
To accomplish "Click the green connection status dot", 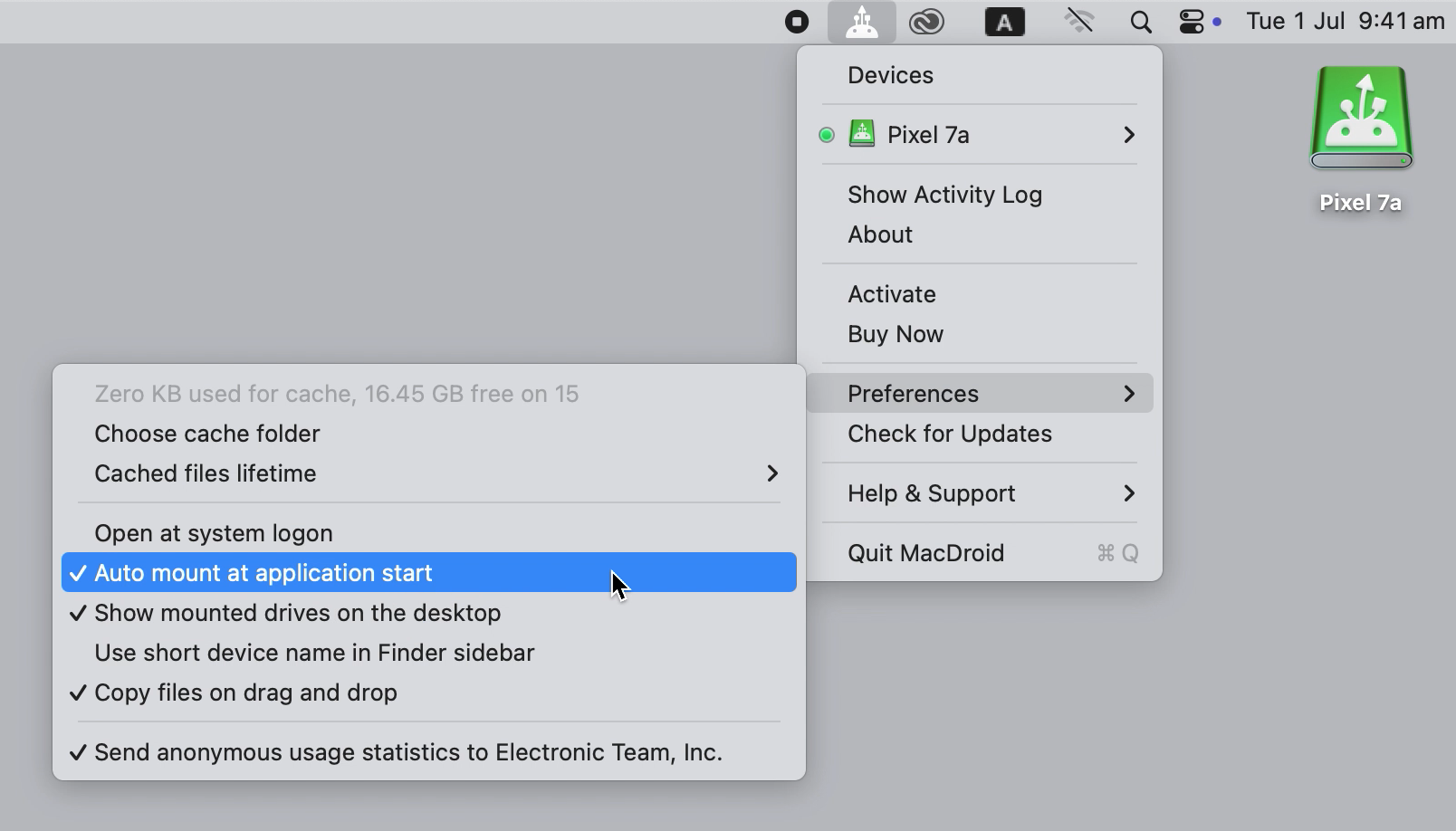I will (x=826, y=135).
